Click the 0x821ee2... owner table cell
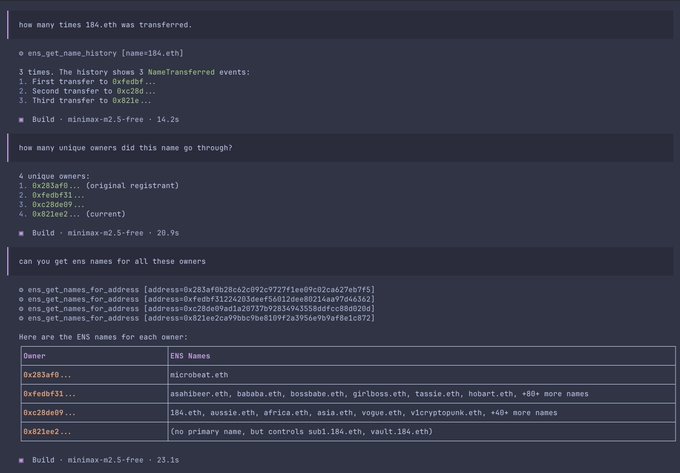The height and width of the screenshot is (473, 680). 47,431
